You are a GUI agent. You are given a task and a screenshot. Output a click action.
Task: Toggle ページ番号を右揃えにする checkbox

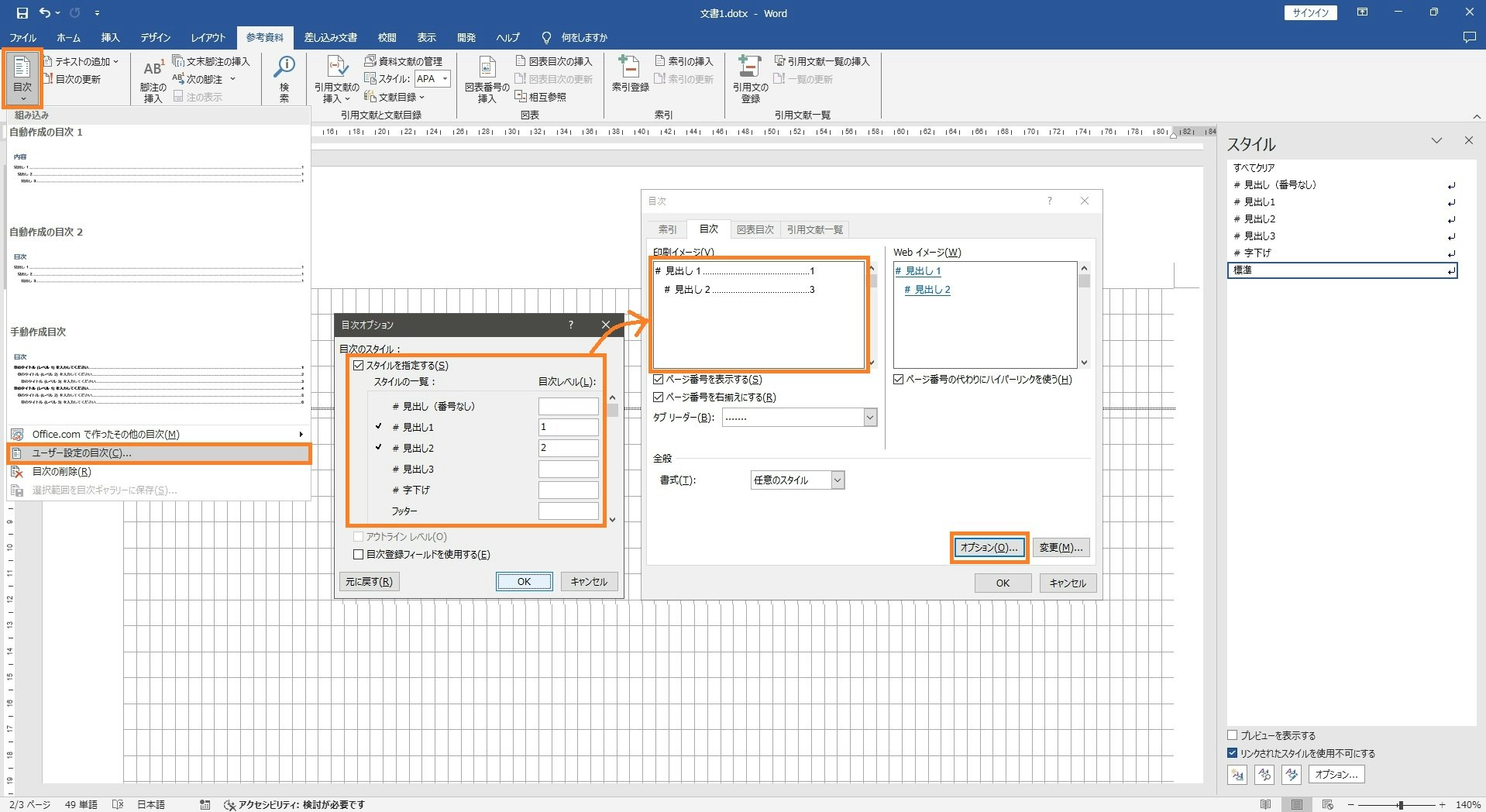658,397
